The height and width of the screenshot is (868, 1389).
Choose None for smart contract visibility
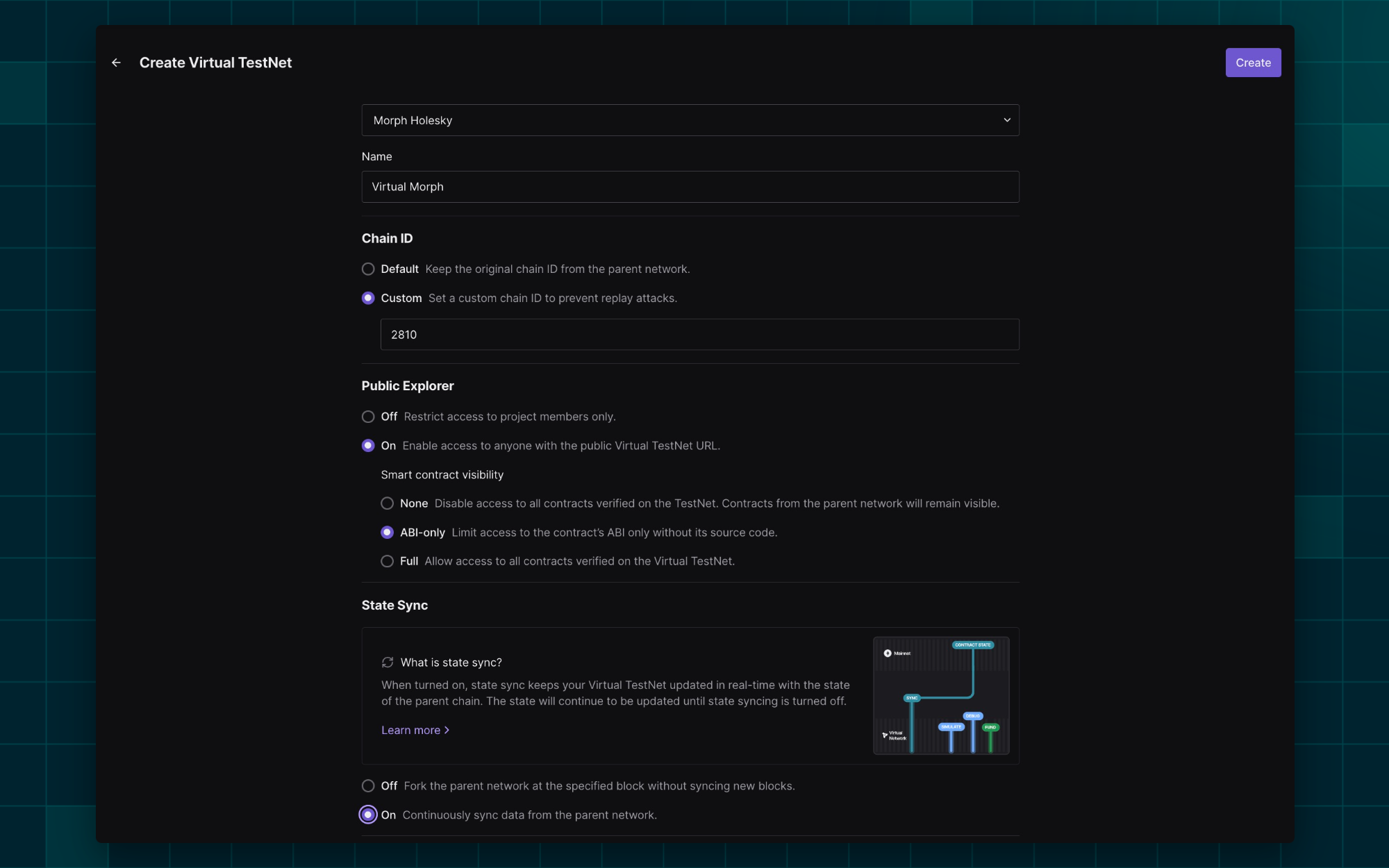pyautogui.click(x=387, y=503)
